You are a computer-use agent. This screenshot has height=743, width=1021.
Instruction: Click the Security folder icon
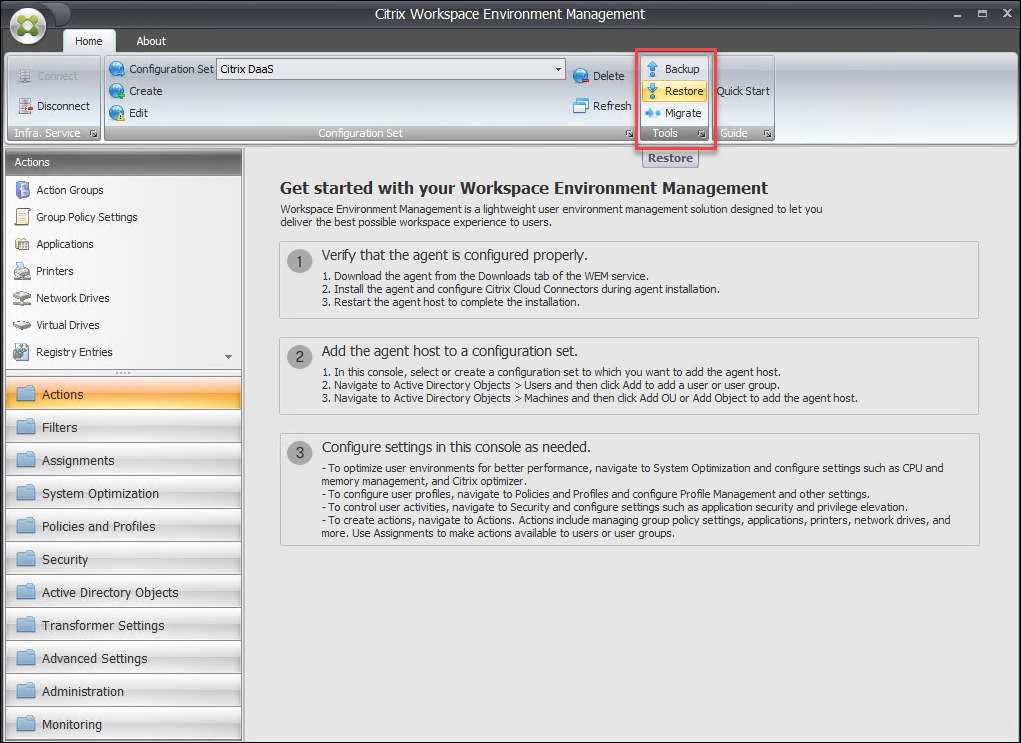tap(26, 559)
